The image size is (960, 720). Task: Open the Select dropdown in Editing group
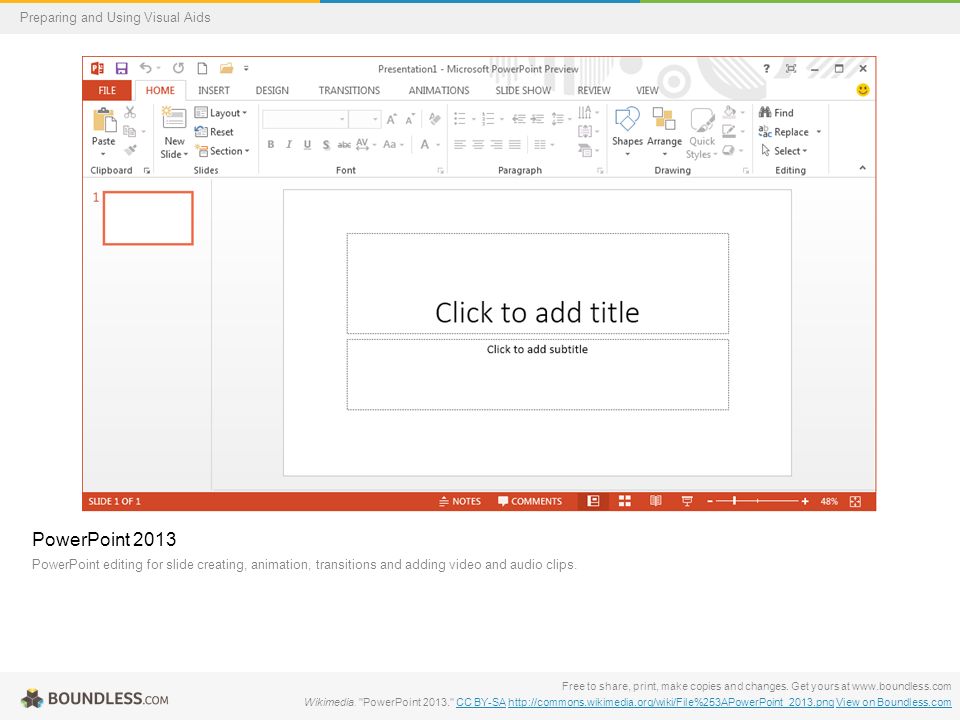click(785, 151)
